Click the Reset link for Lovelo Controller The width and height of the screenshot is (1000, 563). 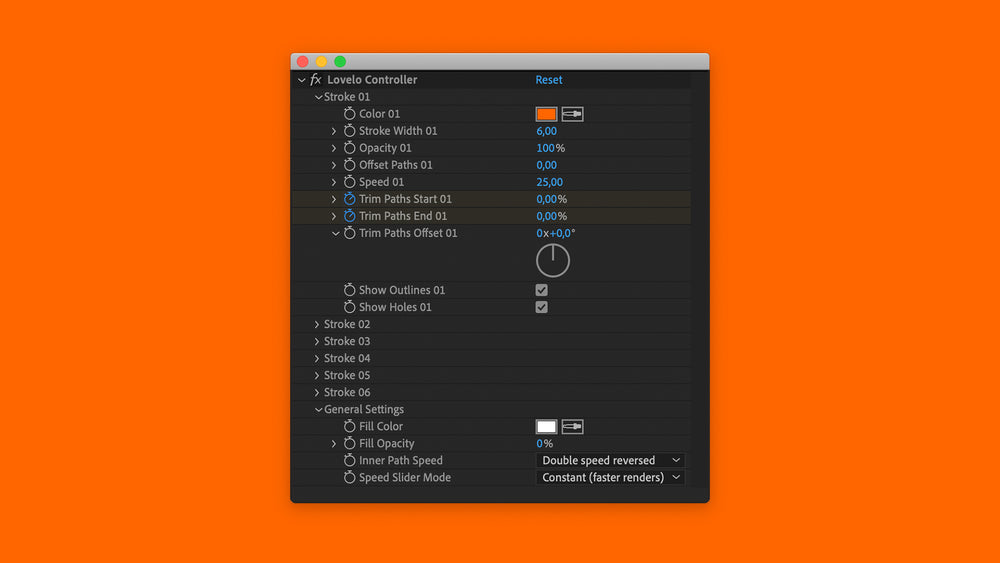[x=549, y=80]
